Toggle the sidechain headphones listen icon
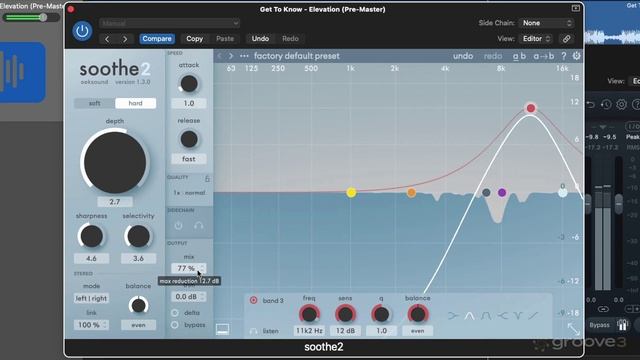This screenshot has height=360, width=640. pos(199,225)
